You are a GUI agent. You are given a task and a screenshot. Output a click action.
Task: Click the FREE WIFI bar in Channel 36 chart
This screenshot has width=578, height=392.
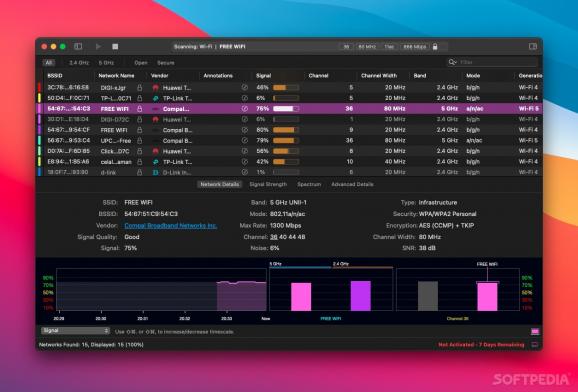pyautogui.click(x=487, y=296)
